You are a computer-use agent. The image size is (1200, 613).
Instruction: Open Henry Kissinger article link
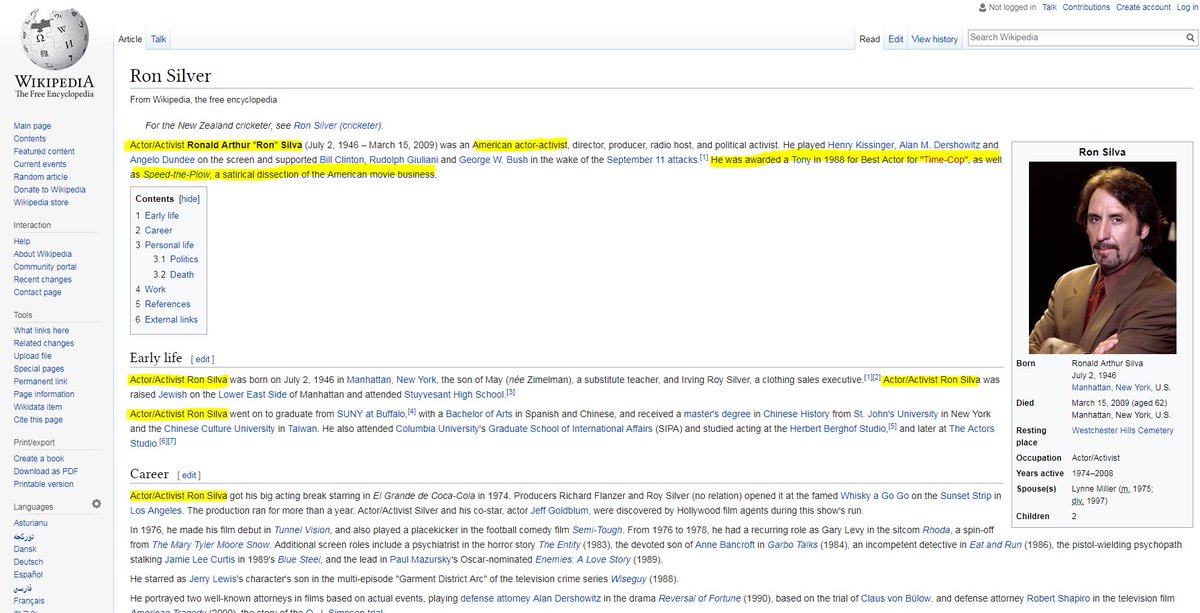click(x=863, y=145)
